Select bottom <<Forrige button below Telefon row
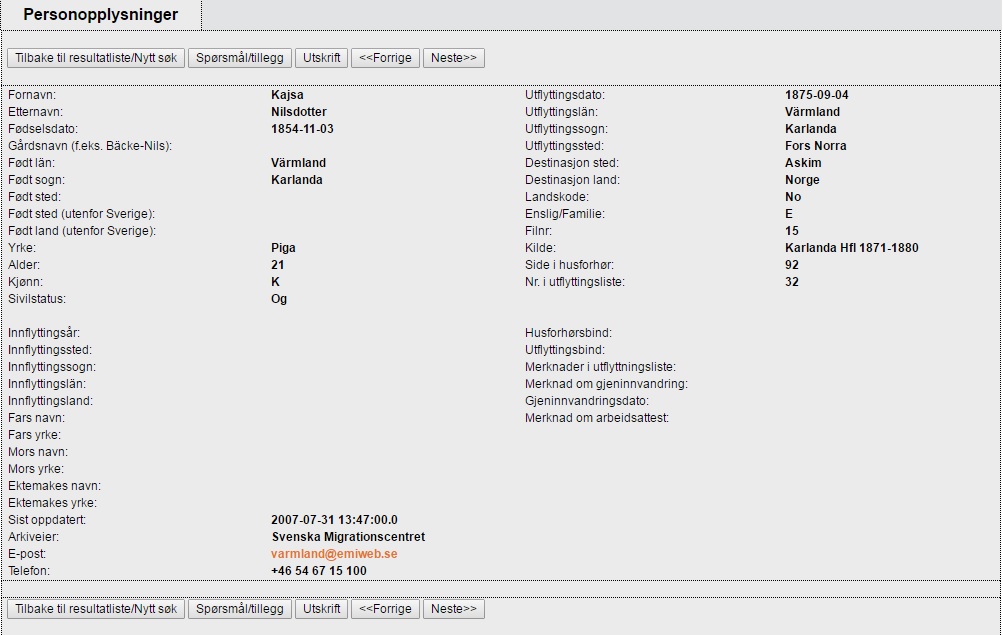This screenshot has height=635, width=1003. [385, 608]
